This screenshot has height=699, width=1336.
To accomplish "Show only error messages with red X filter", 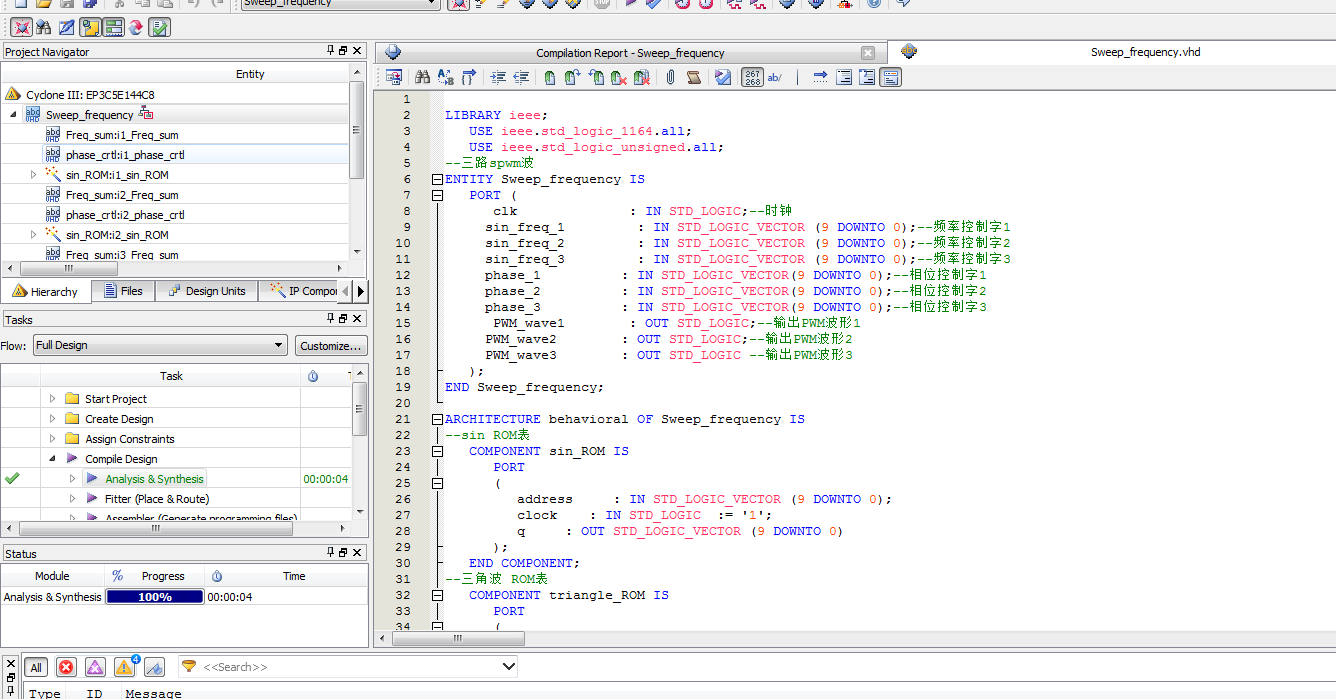I will pos(66,667).
